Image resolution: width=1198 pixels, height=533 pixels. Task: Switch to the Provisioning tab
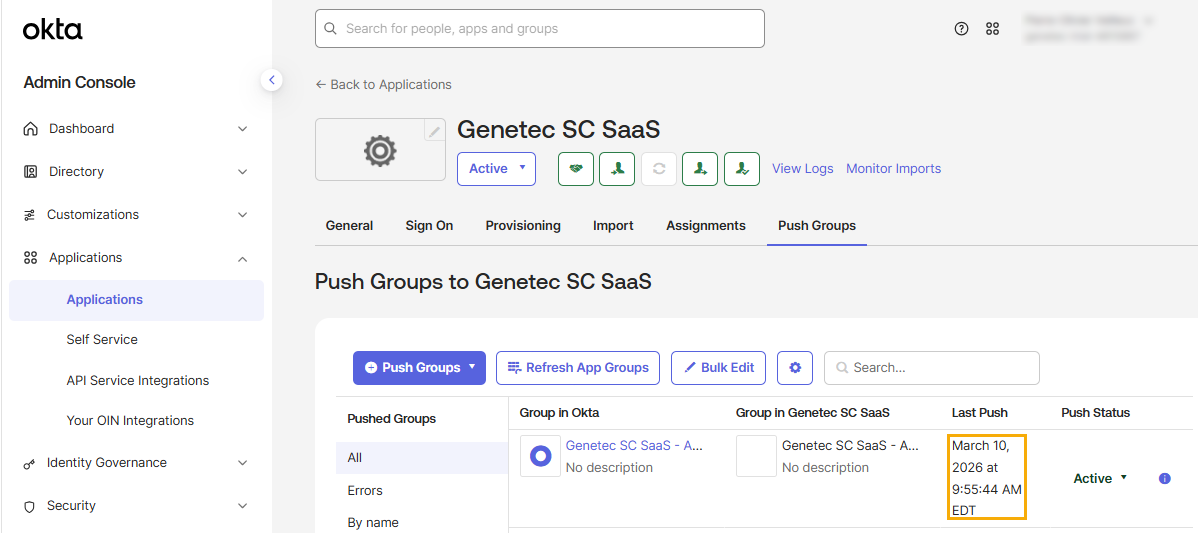(523, 226)
